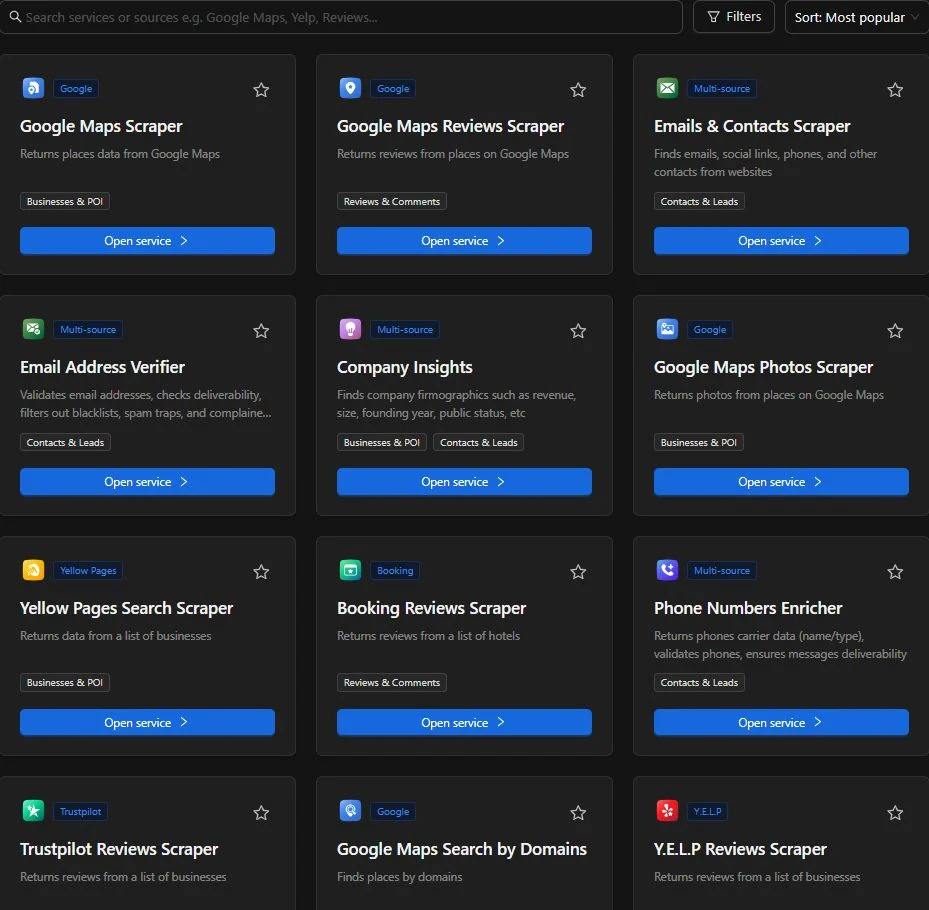The width and height of the screenshot is (929, 910).
Task: Click the Company Insights lightbulb icon
Action: 350,329
